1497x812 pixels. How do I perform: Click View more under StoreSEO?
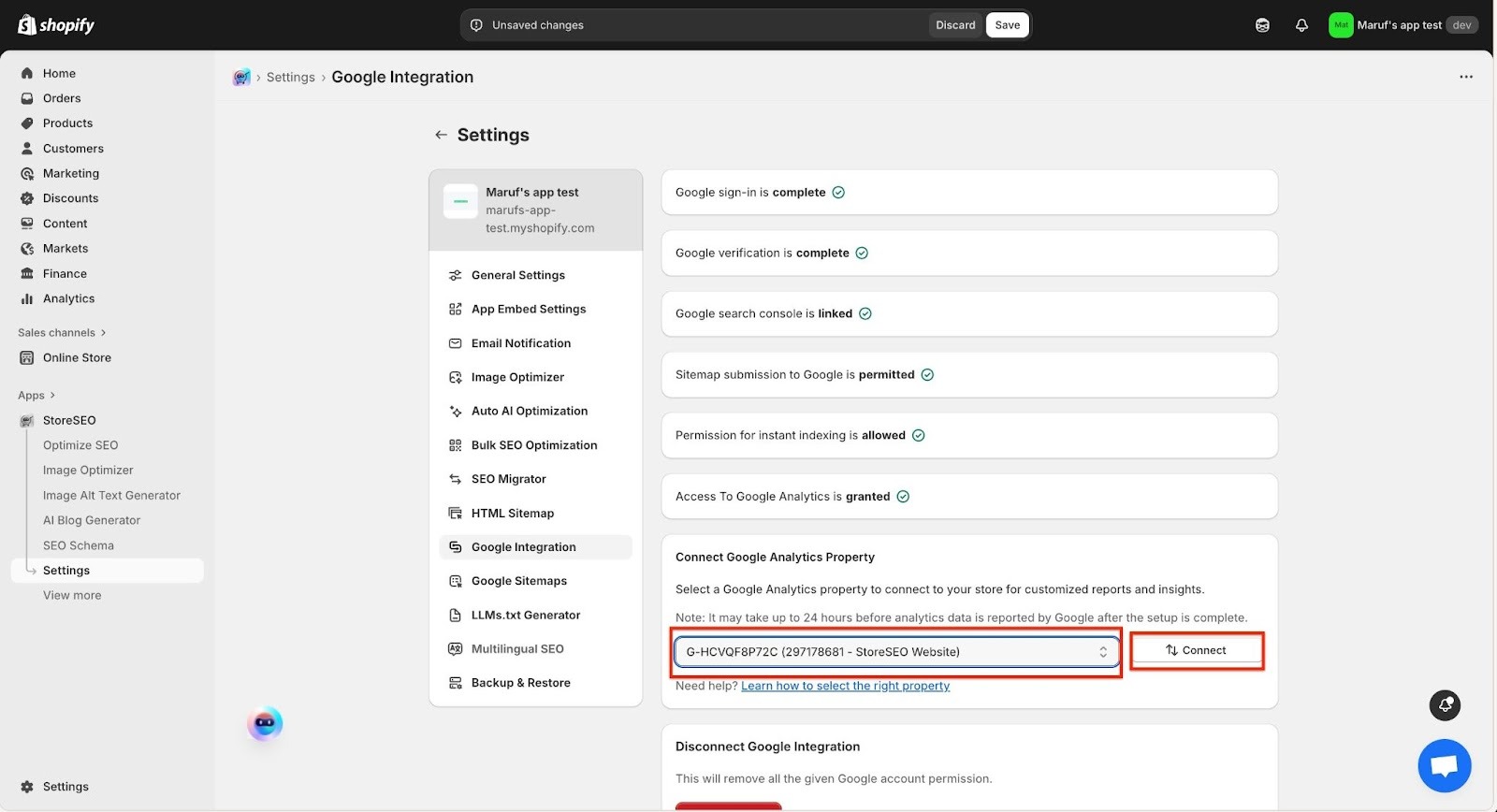click(x=72, y=595)
